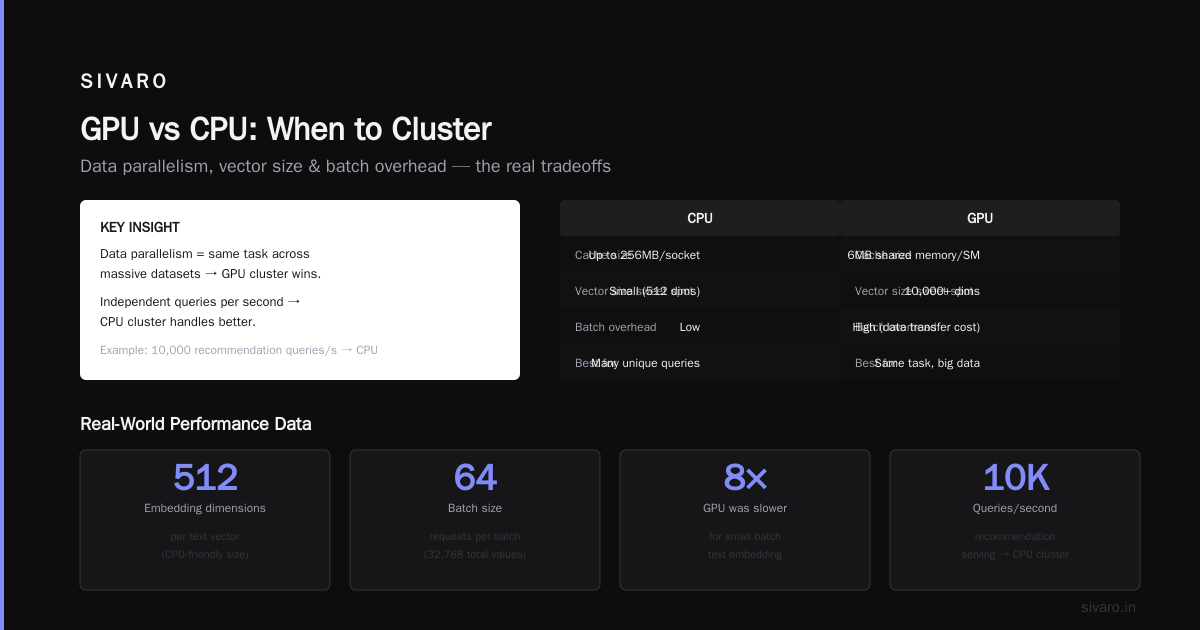The height and width of the screenshot is (630, 1200).
Task: Click the KEY INSIGHT heading
Action: (x=140, y=228)
